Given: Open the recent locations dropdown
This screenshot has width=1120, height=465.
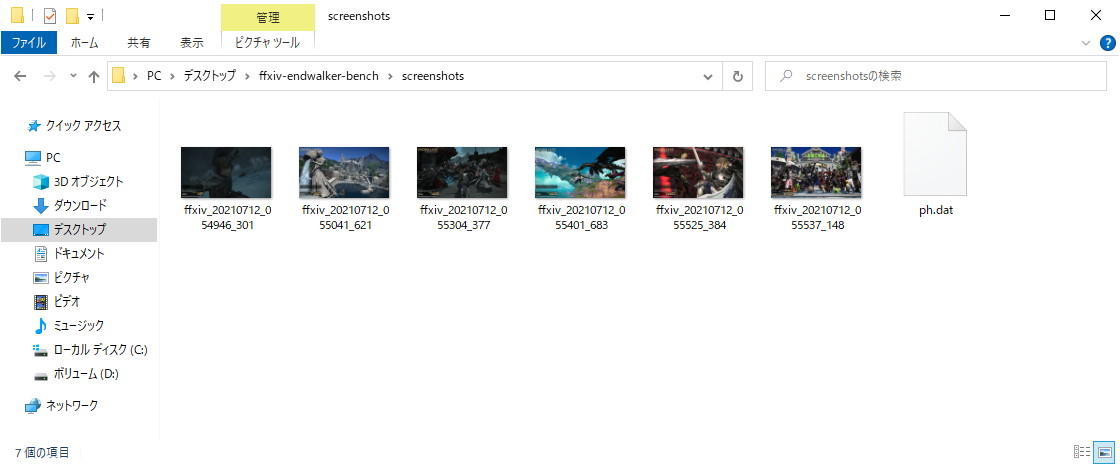Looking at the screenshot, I should pyautogui.click(x=73, y=76).
